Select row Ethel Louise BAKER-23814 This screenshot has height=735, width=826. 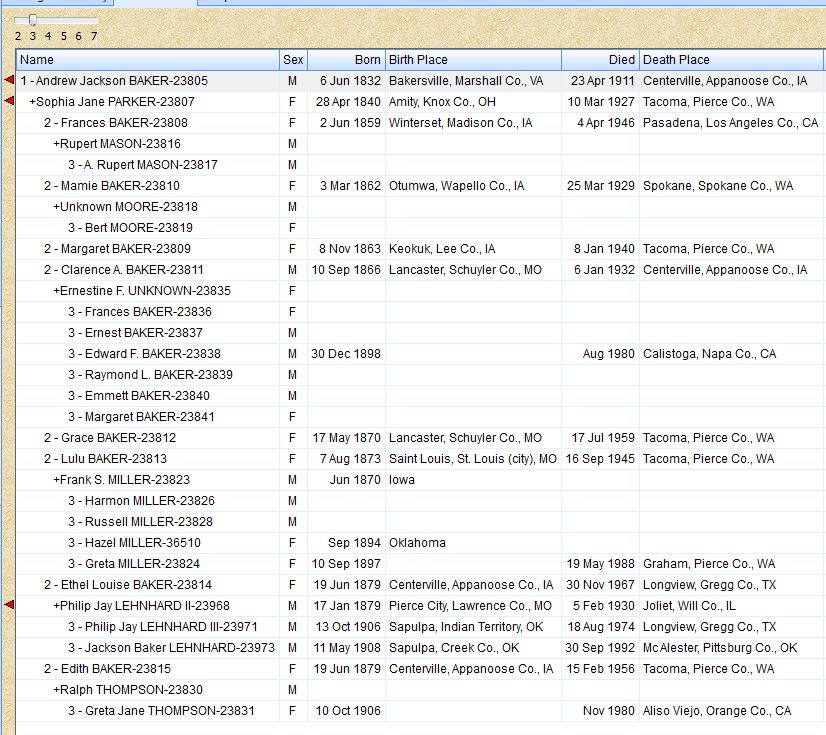click(x=420, y=585)
